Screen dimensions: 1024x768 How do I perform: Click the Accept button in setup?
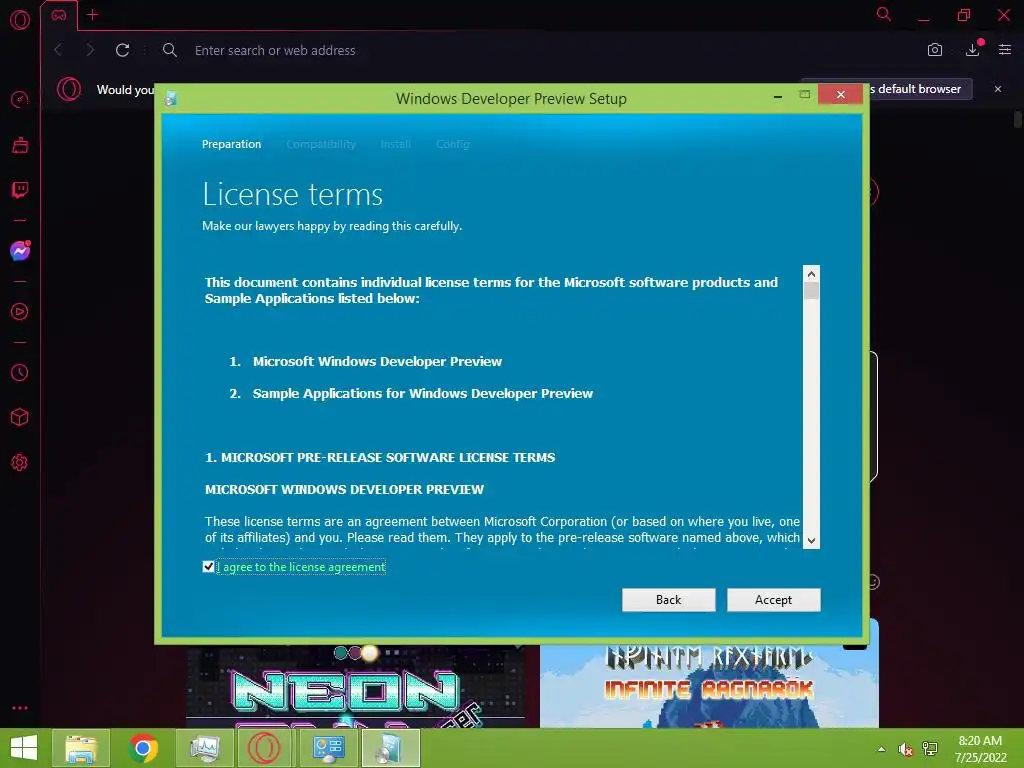pyautogui.click(x=773, y=600)
